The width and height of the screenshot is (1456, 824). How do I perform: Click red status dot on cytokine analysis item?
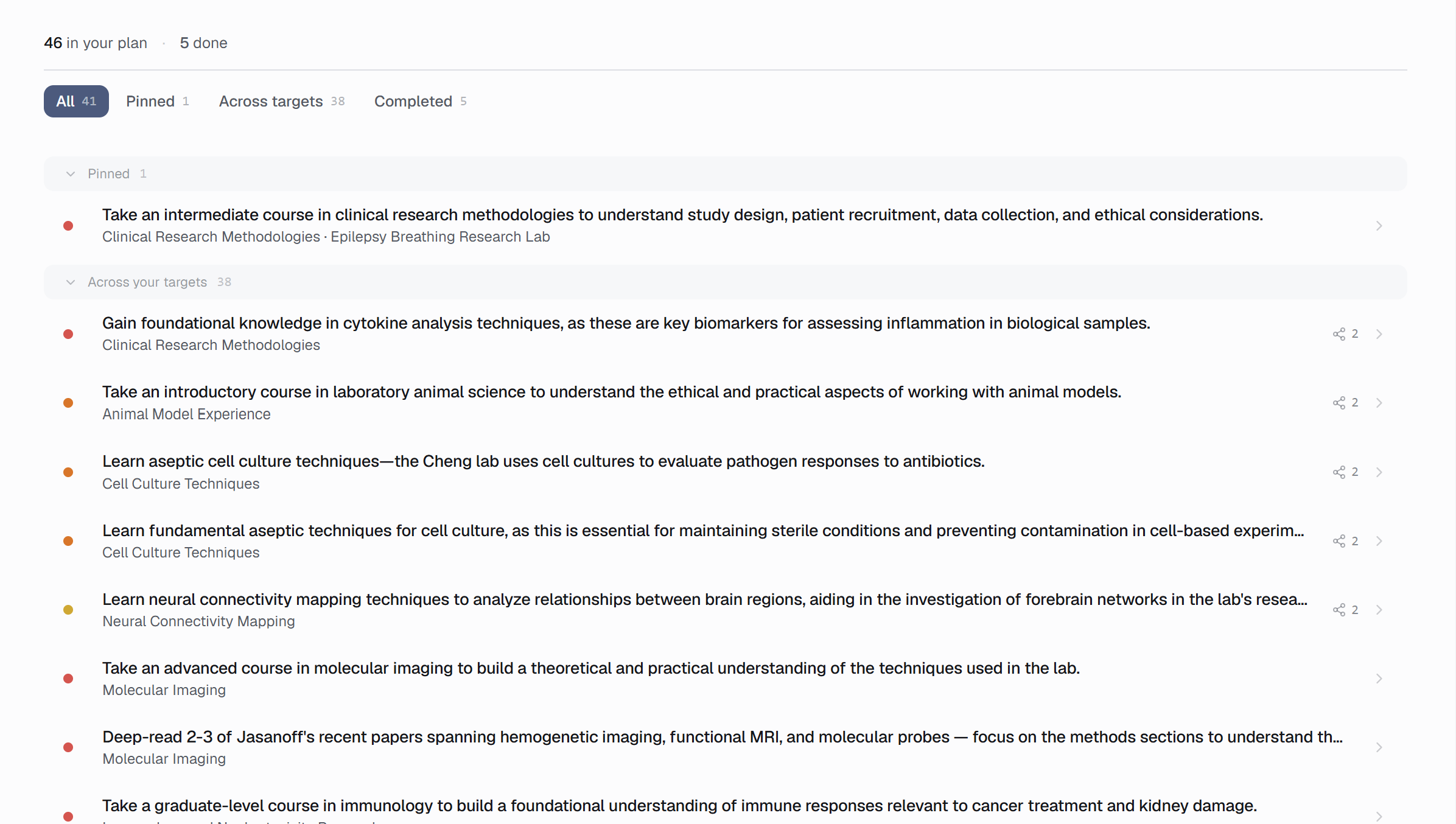pyautogui.click(x=68, y=334)
